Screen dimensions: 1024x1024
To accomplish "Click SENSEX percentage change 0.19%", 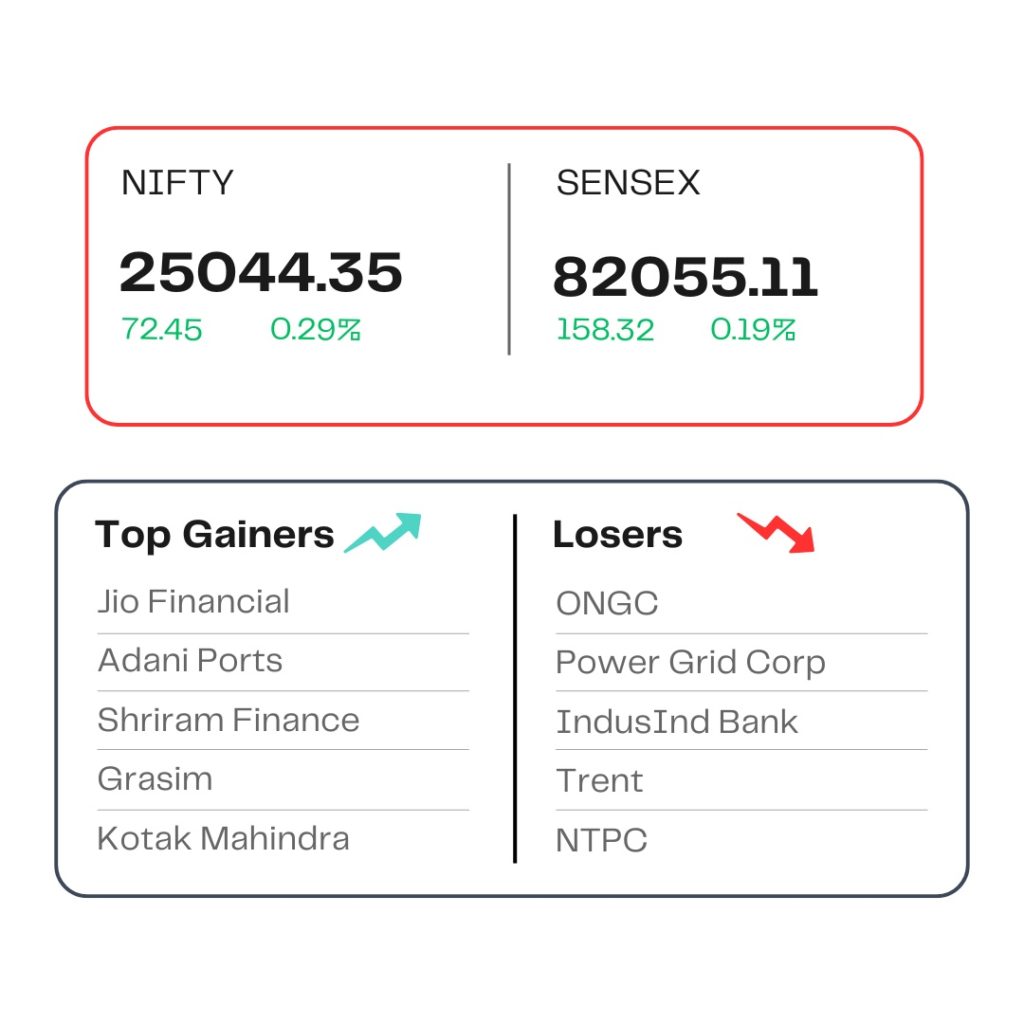I will pos(752,329).
